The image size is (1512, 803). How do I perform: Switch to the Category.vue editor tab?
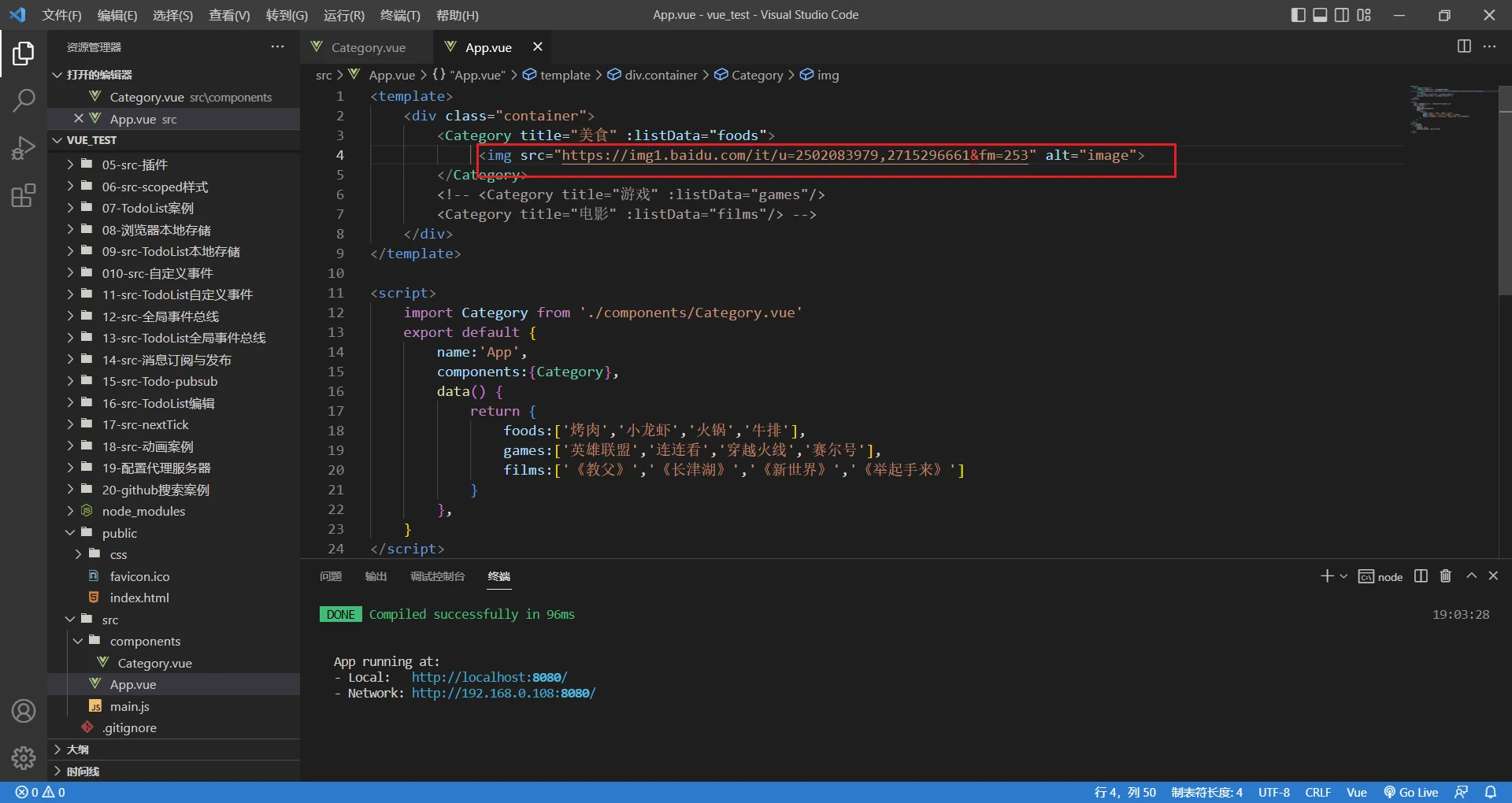368,47
